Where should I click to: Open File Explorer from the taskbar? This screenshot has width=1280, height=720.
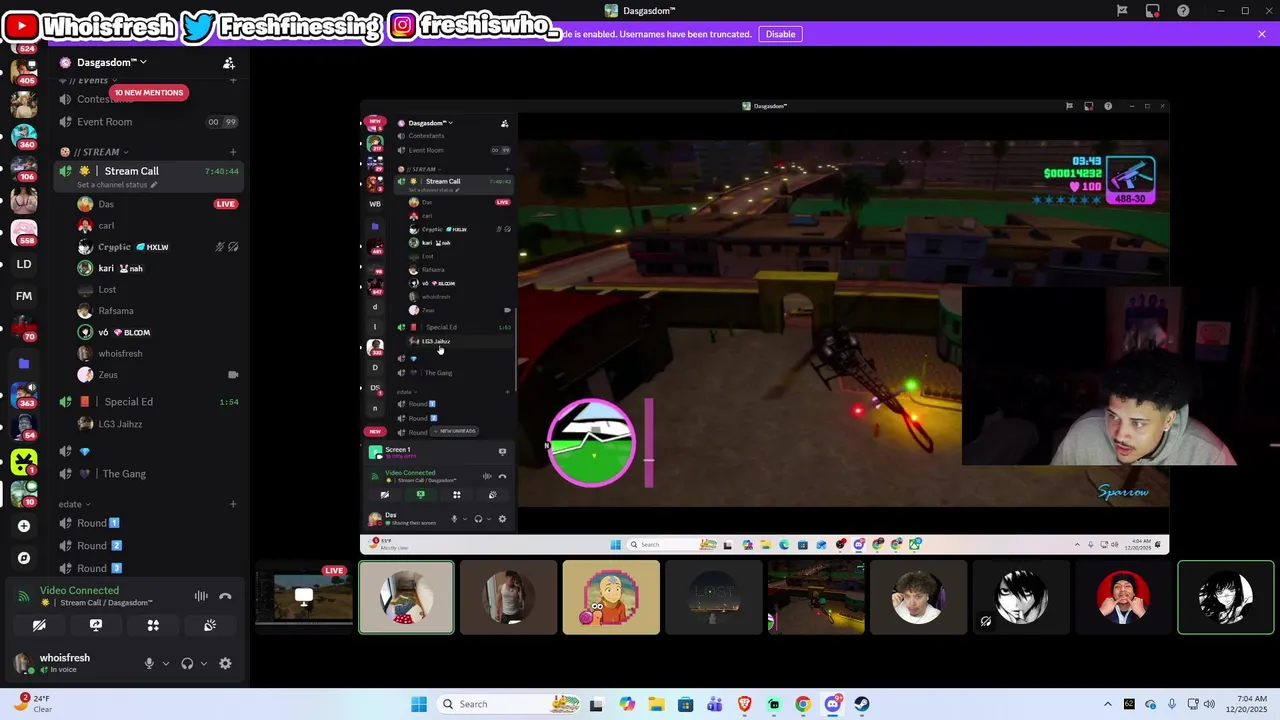click(x=656, y=704)
